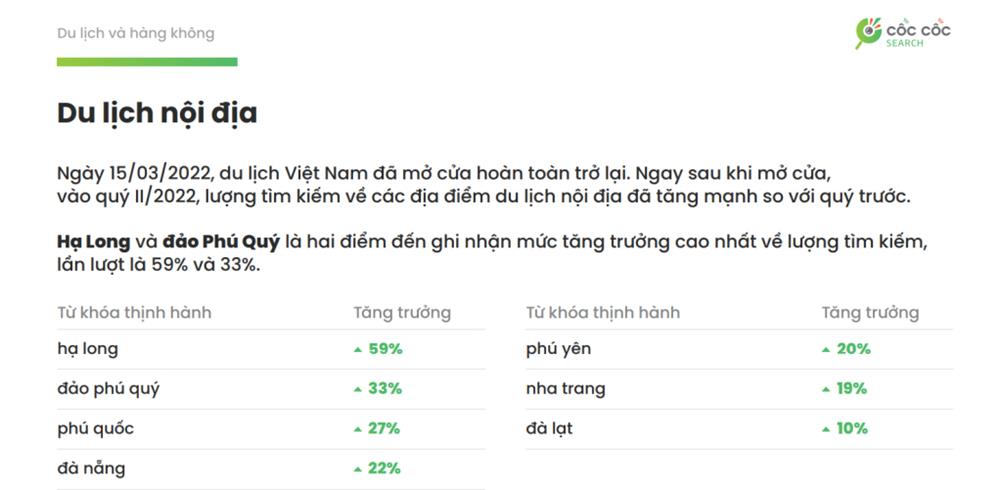Click the growth arrow beside 20%

point(826,350)
